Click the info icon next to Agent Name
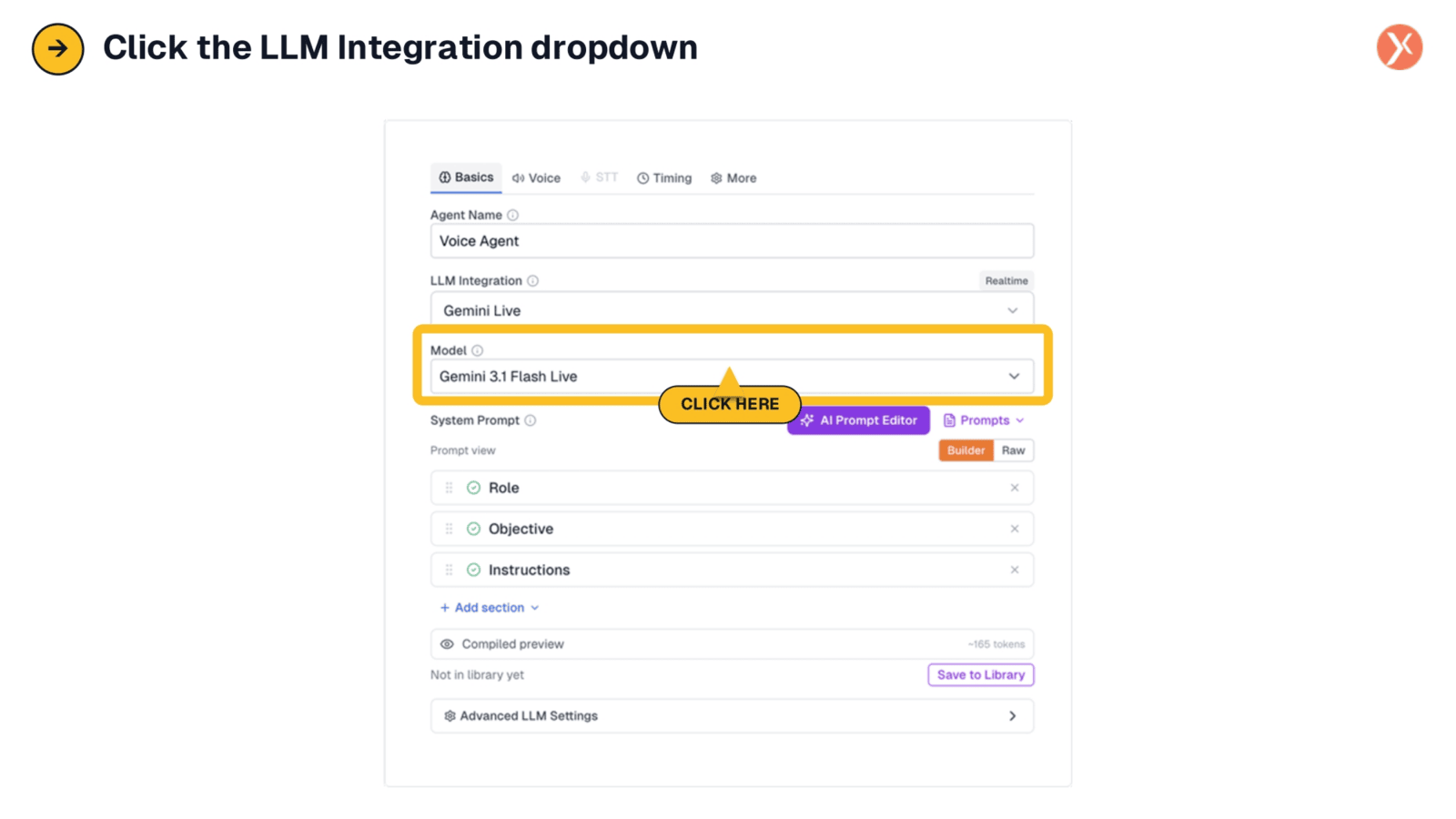Screen dimensions: 1456x819 click(513, 216)
